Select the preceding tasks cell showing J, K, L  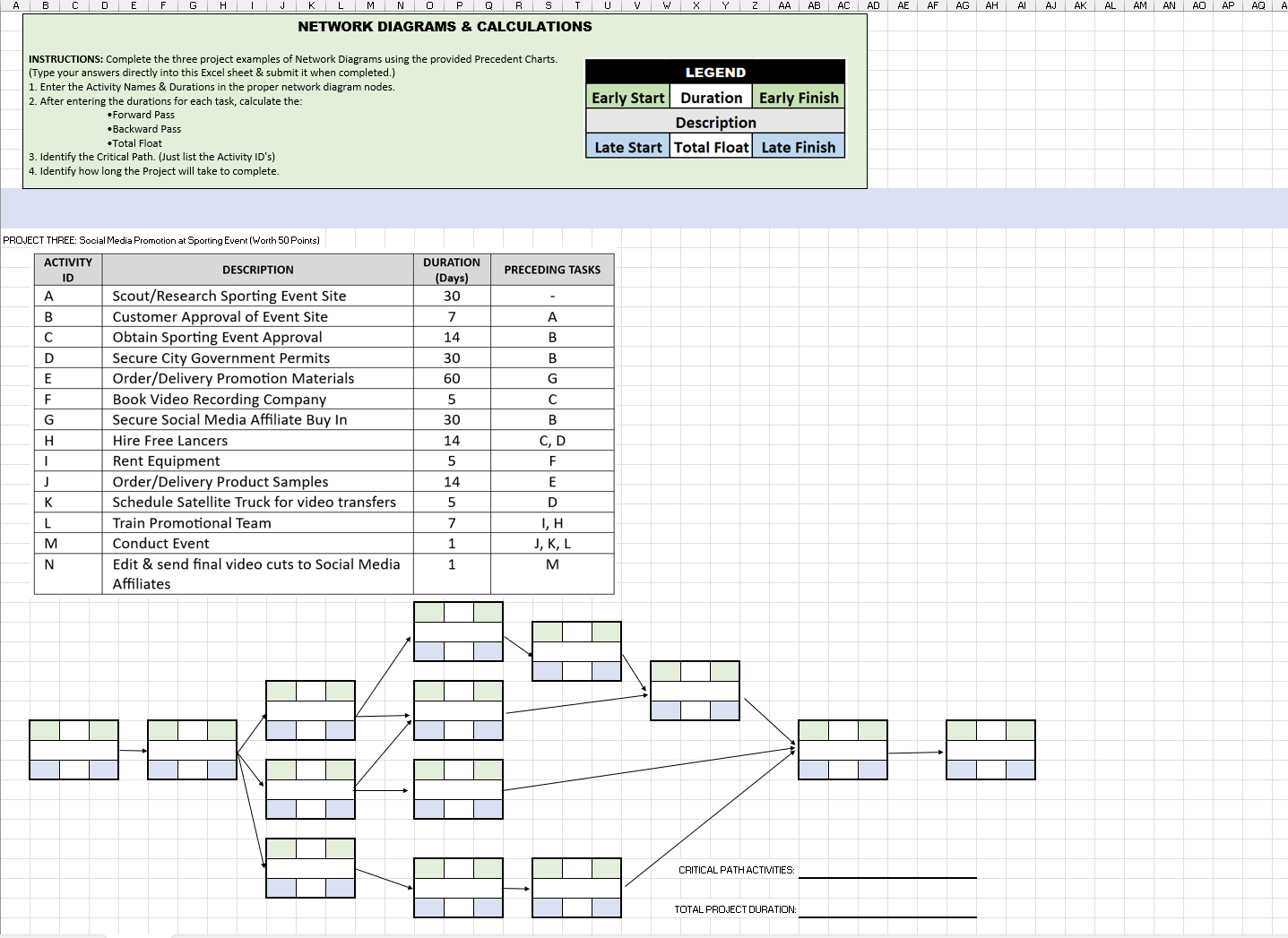coord(552,543)
